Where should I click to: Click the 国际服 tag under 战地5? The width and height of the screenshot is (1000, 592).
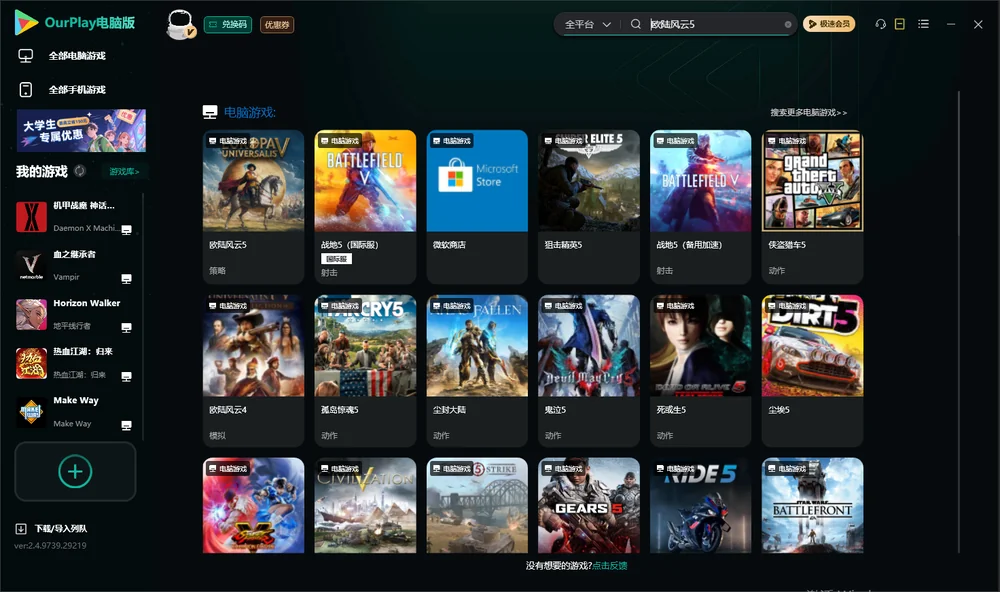click(336, 259)
